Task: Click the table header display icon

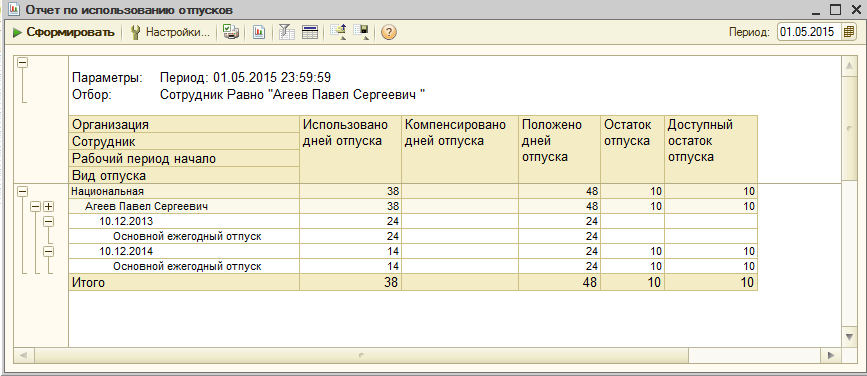Action: (x=310, y=33)
